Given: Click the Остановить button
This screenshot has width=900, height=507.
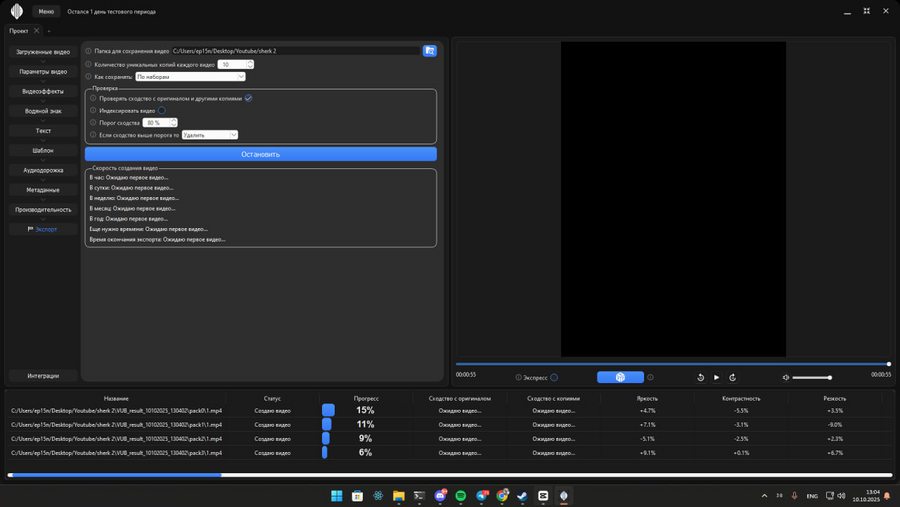Looking at the screenshot, I should (x=261, y=154).
